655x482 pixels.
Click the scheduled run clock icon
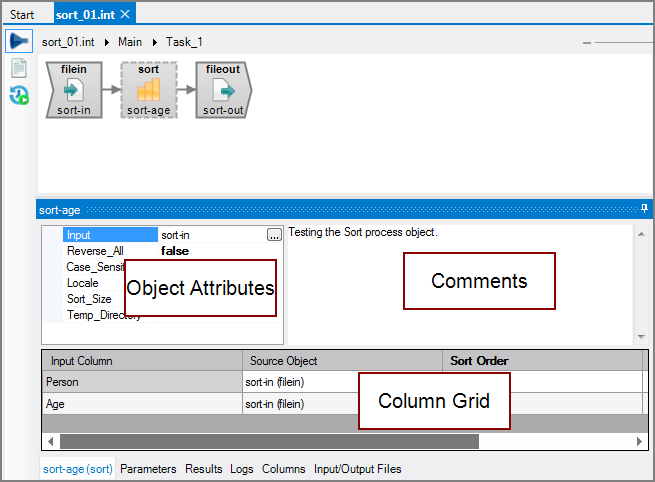click(x=18, y=96)
